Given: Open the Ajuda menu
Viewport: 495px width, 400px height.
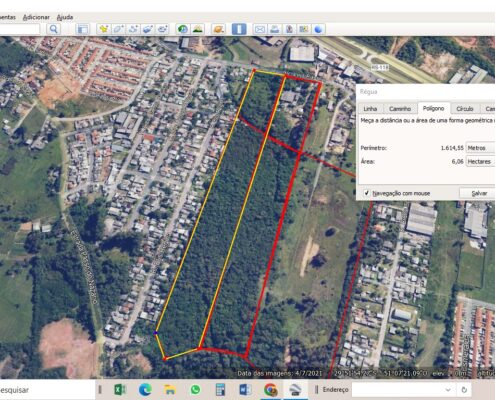Looking at the screenshot, I should (x=65, y=17).
